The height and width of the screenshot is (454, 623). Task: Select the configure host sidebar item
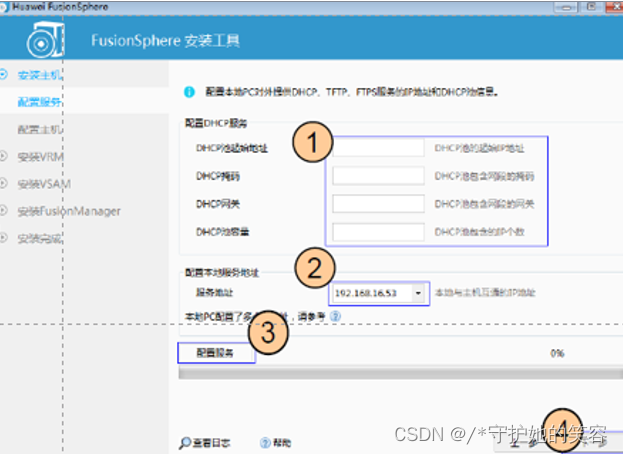pyautogui.click(x=40, y=129)
